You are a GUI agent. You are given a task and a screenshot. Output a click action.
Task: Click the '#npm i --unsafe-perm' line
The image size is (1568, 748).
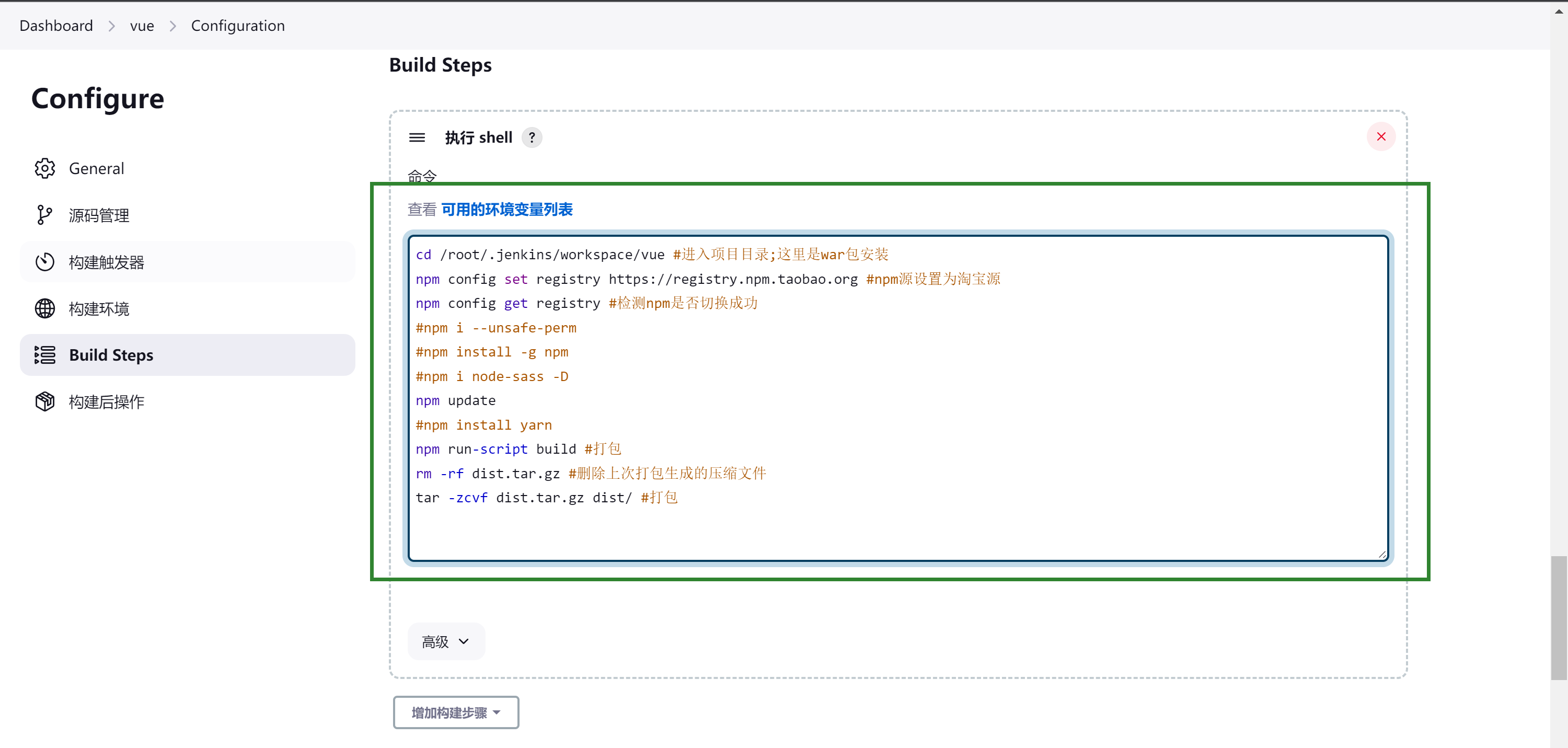click(x=496, y=327)
